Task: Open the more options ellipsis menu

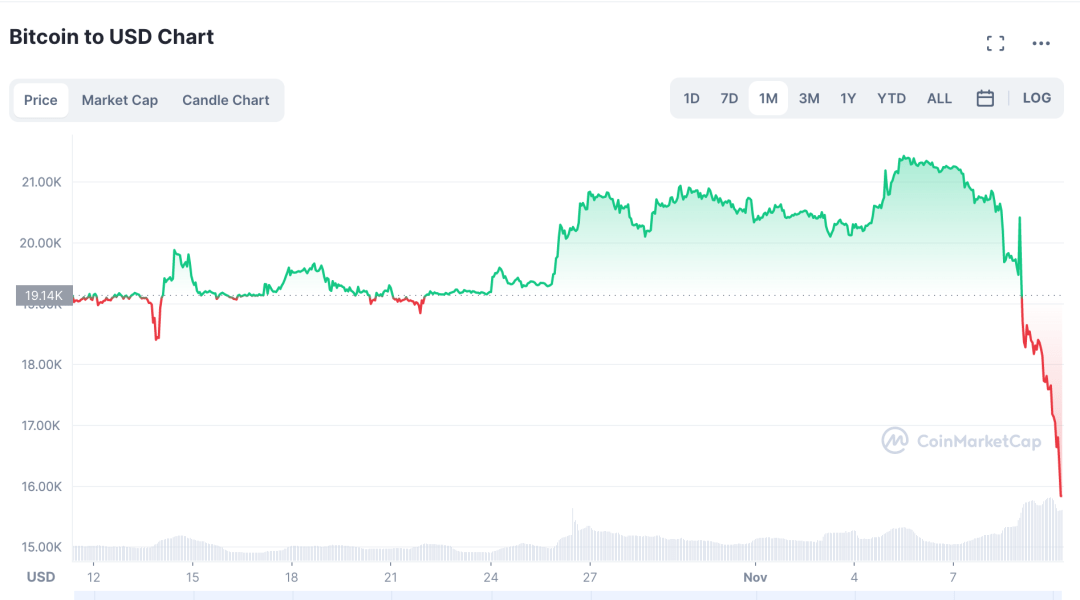Action: (1041, 43)
